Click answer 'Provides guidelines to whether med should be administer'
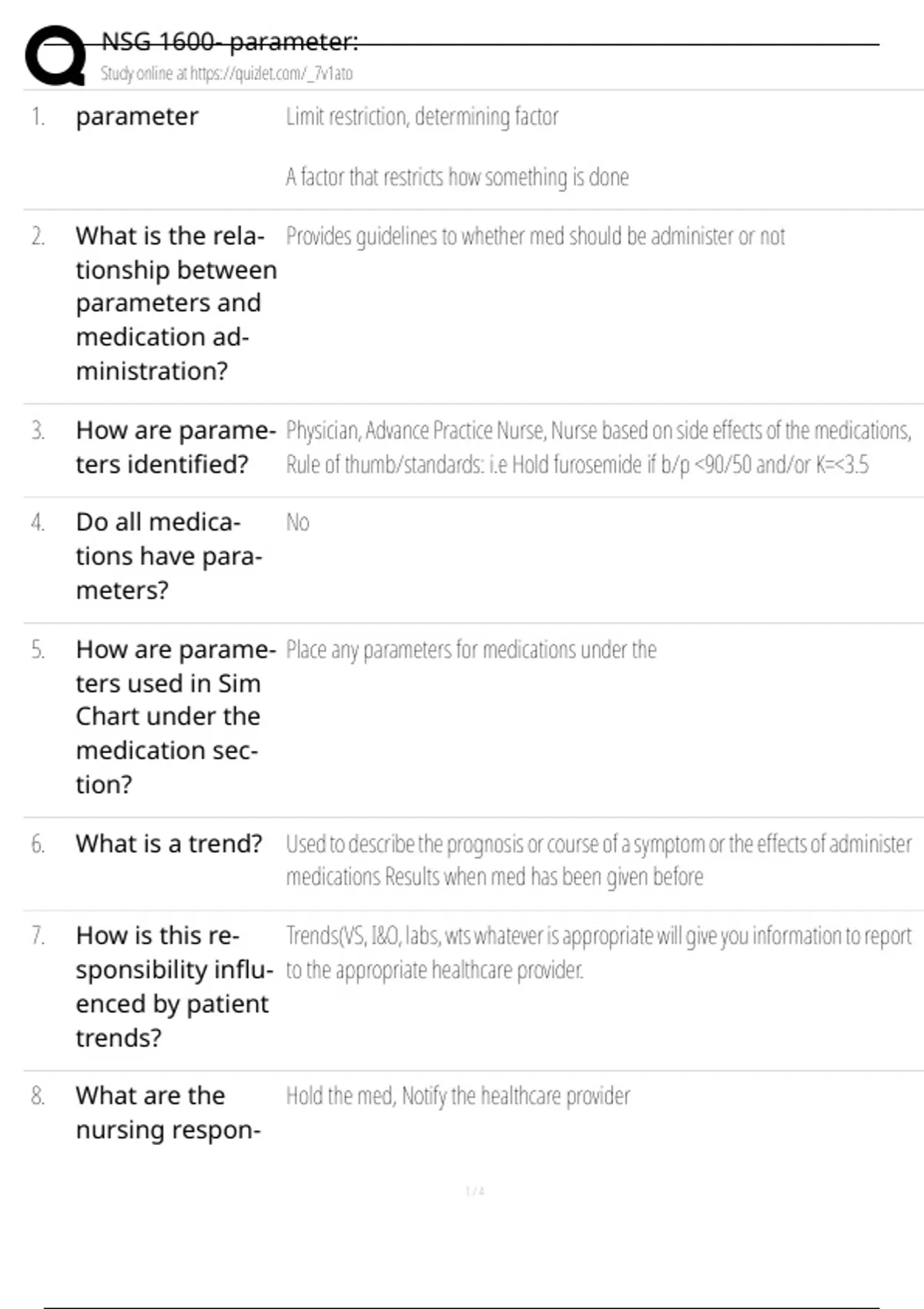This screenshot has width=924, height=1309. pos(535,236)
